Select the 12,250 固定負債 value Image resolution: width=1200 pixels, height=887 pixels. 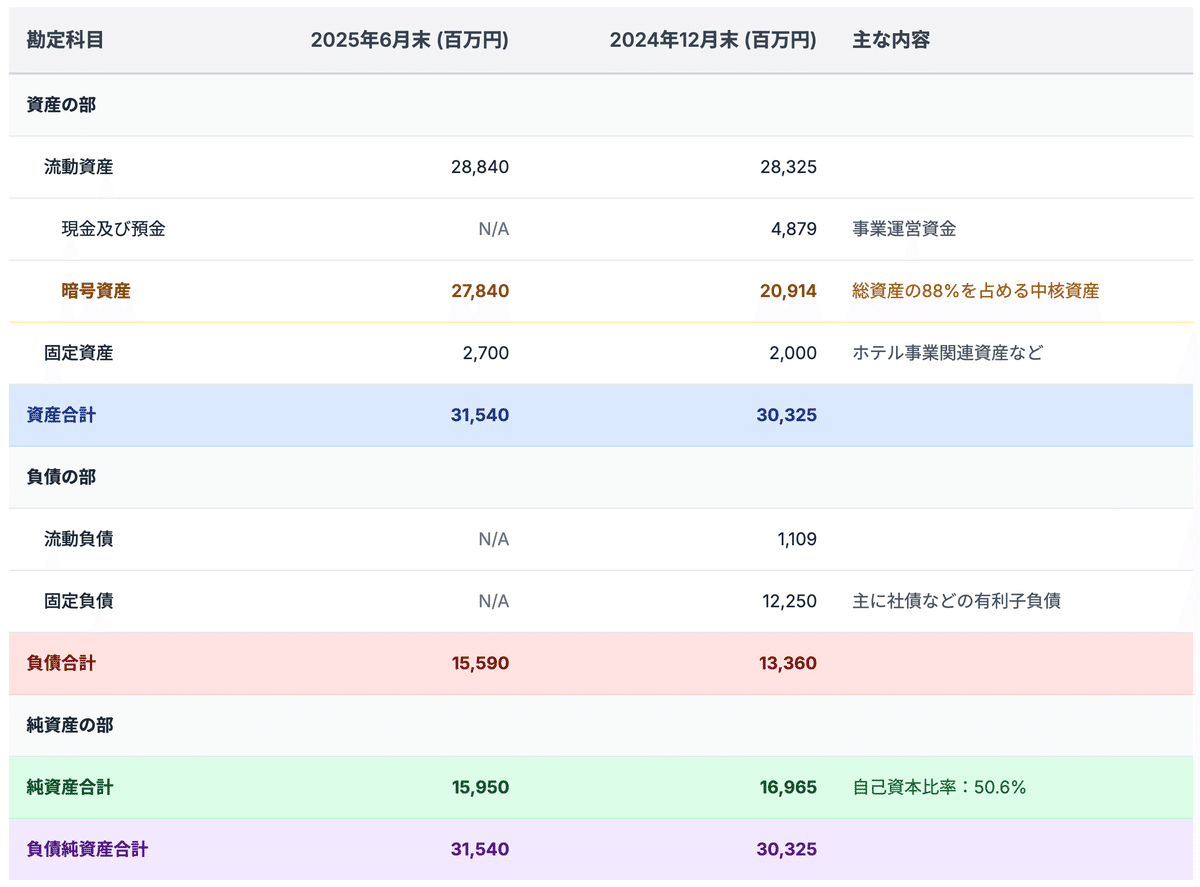pyautogui.click(x=789, y=601)
